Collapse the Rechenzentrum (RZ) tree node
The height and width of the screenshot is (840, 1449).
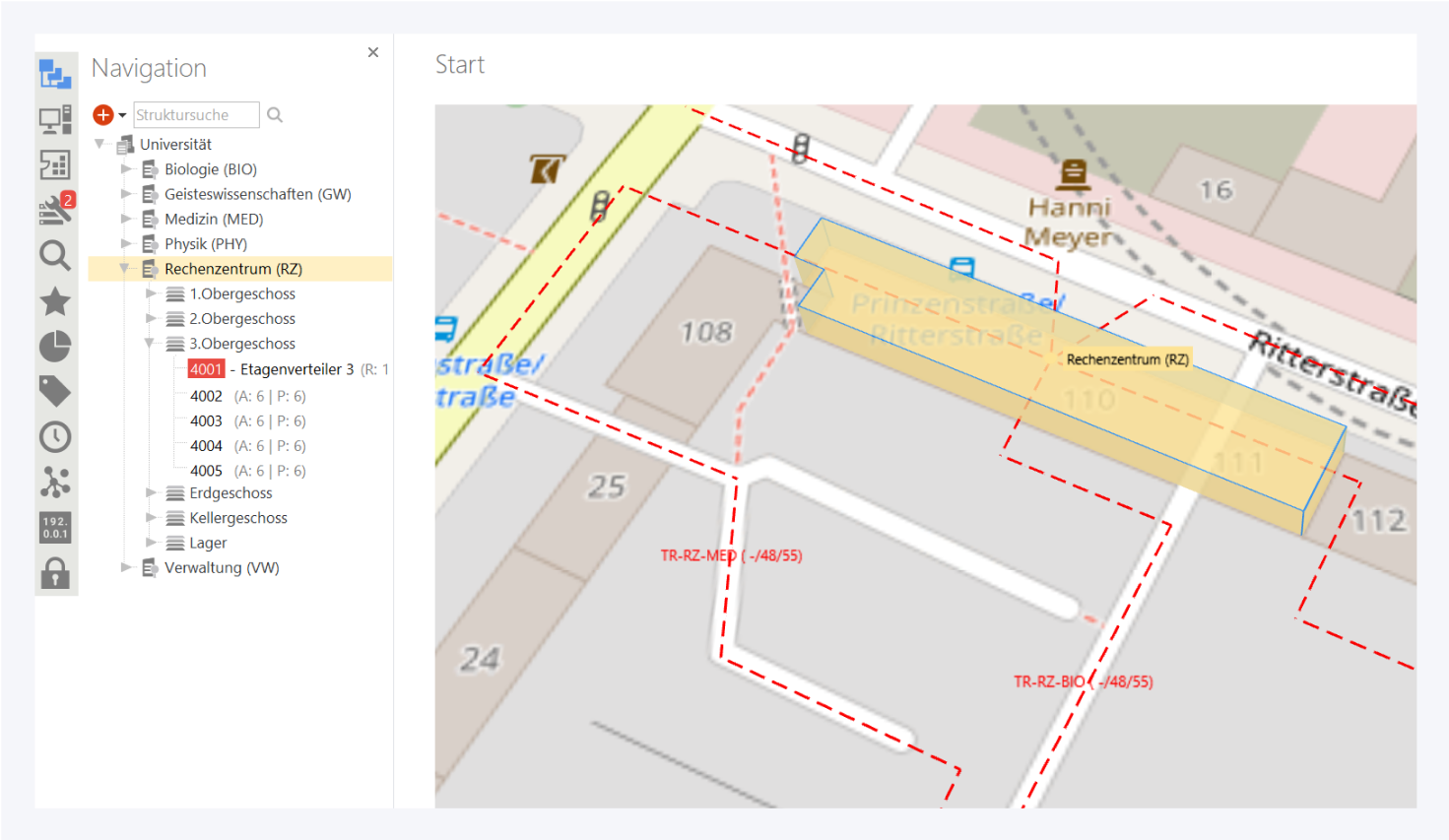(125, 269)
